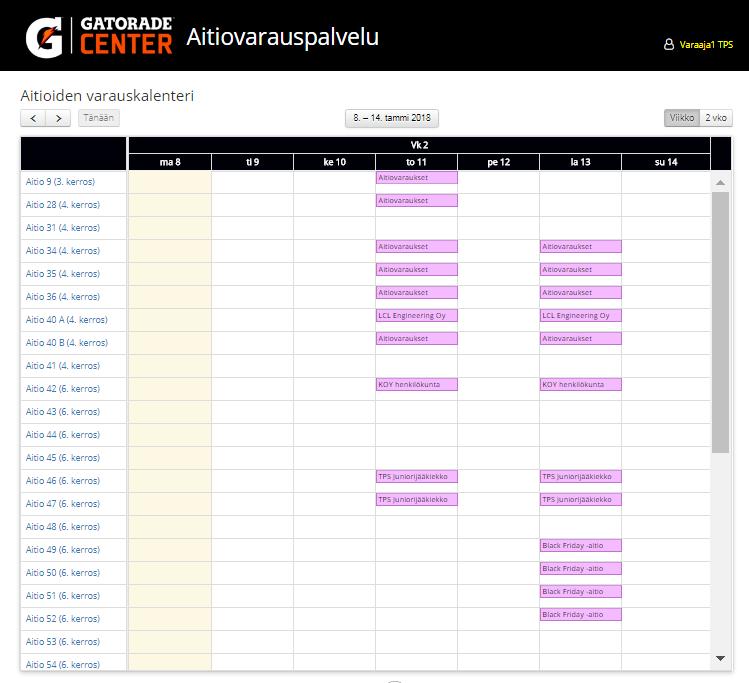Select the ke 10 column header

[334, 162]
